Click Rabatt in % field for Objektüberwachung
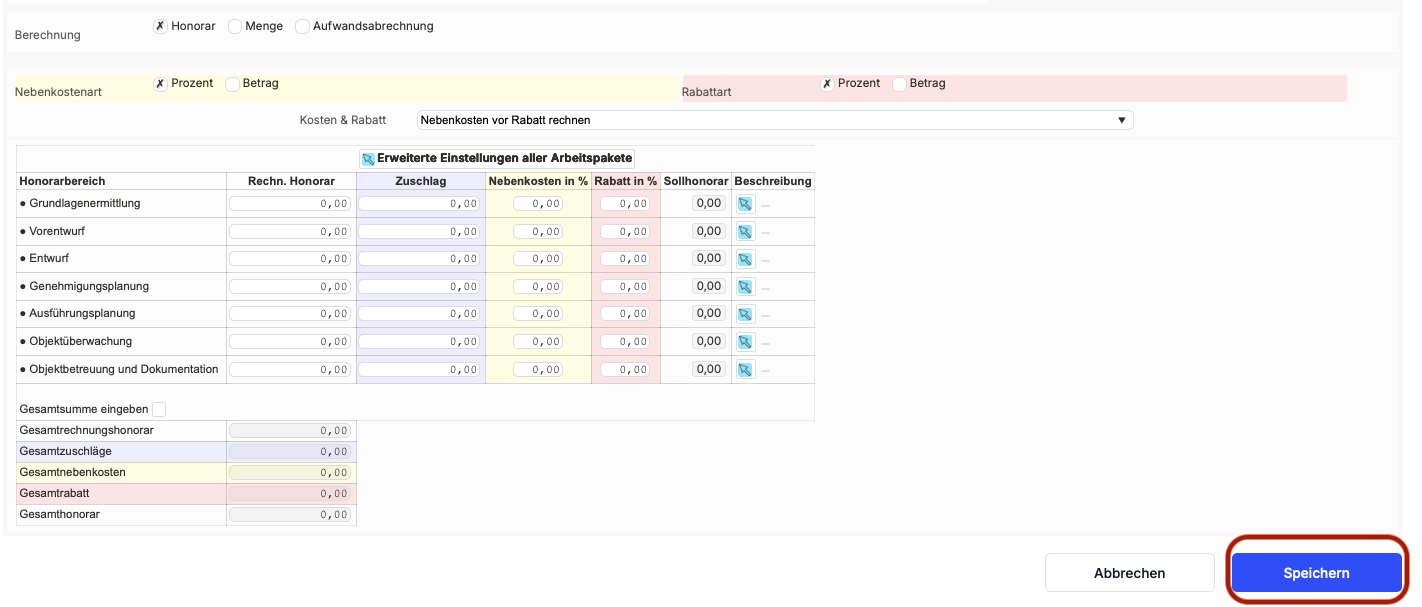 [625, 342]
